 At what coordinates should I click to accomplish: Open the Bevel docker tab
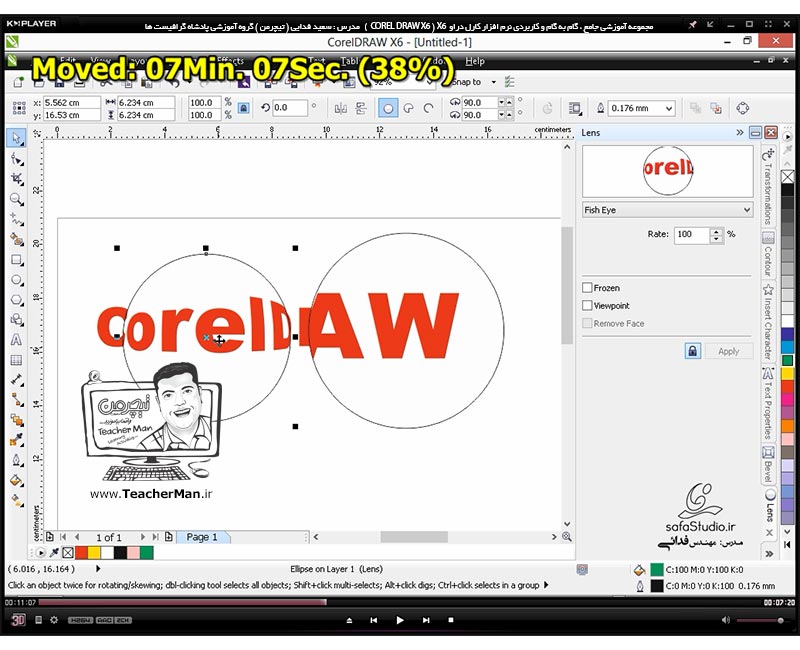coord(768,464)
